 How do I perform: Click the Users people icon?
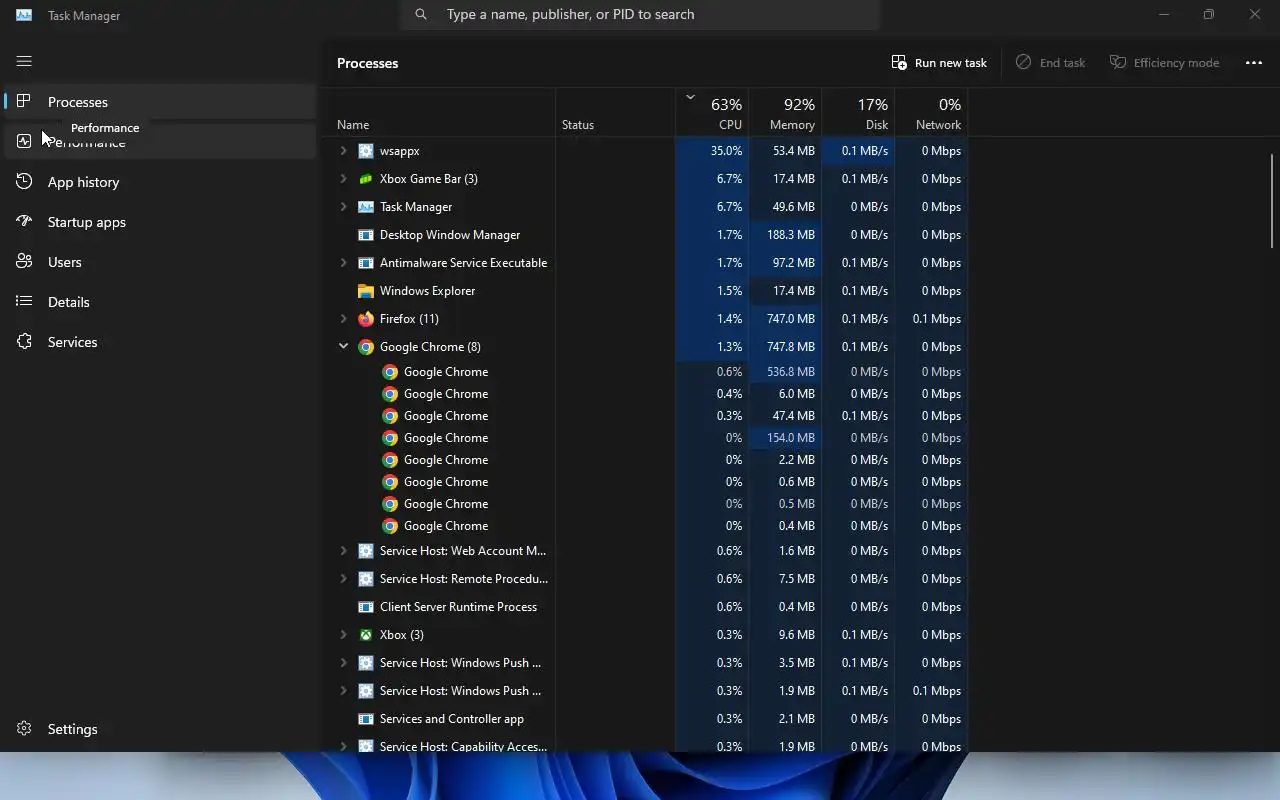coord(24,261)
